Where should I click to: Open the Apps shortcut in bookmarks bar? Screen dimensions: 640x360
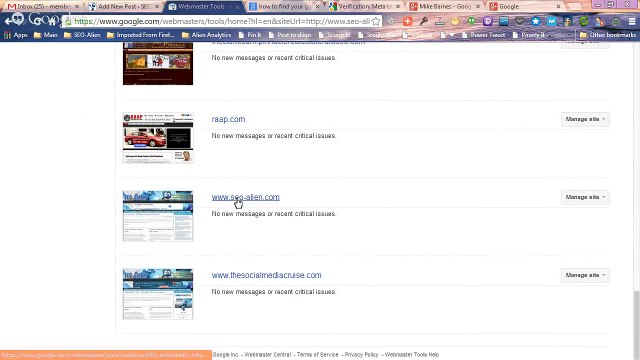(16, 35)
